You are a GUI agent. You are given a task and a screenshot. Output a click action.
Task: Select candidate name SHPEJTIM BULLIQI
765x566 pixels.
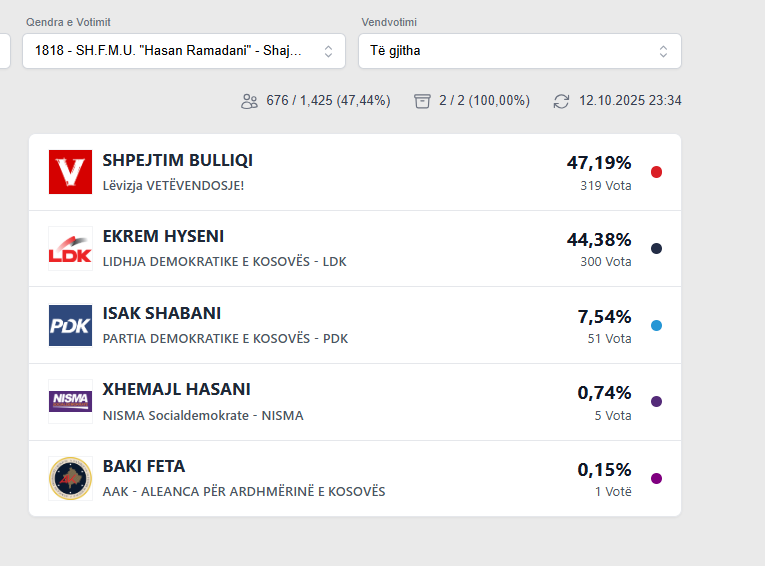[x=178, y=161]
